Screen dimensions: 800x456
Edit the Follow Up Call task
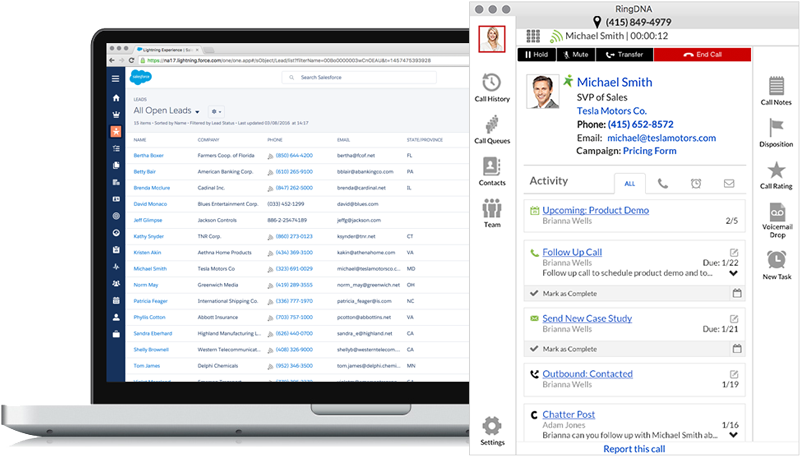(734, 252)
